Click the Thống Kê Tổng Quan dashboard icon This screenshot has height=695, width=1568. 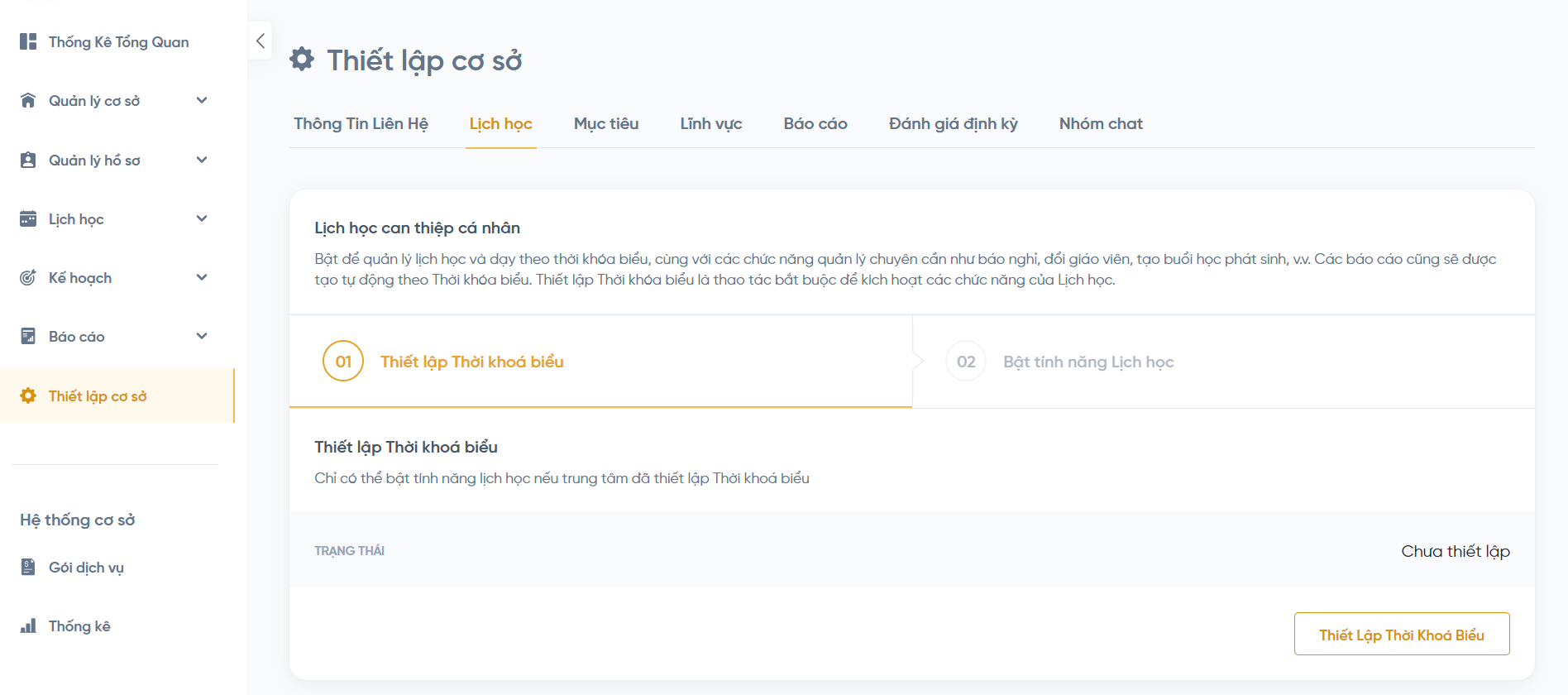[28, 41]
